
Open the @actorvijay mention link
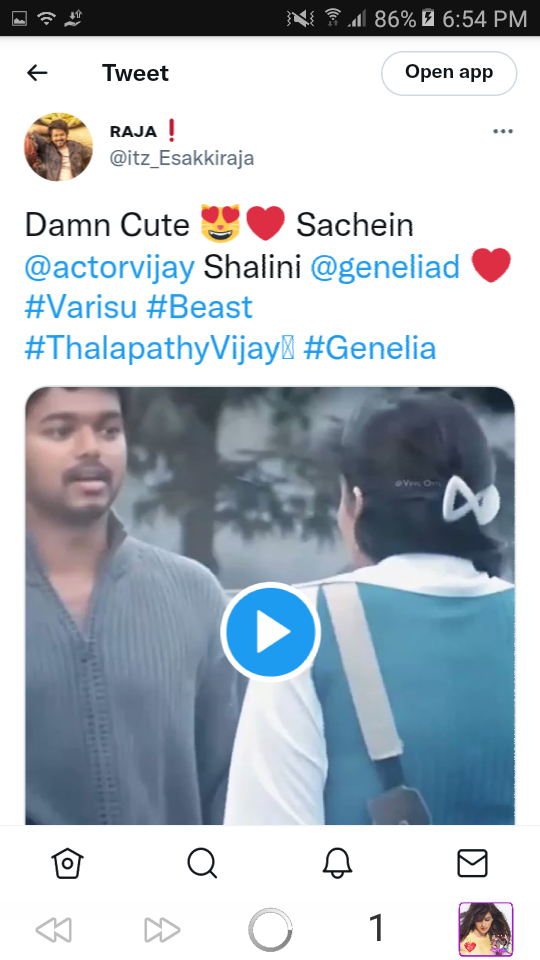coord(110,268)
